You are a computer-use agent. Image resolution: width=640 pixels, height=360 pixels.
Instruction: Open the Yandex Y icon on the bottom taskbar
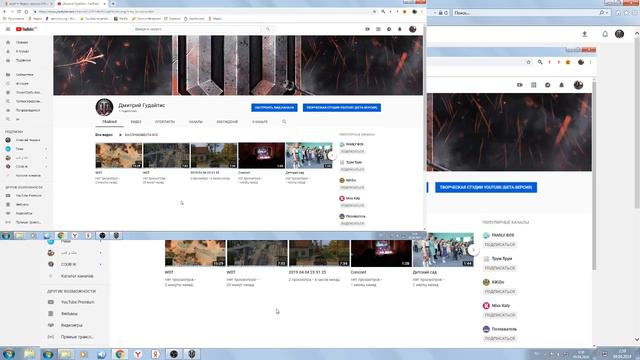[x=138, y=354]
